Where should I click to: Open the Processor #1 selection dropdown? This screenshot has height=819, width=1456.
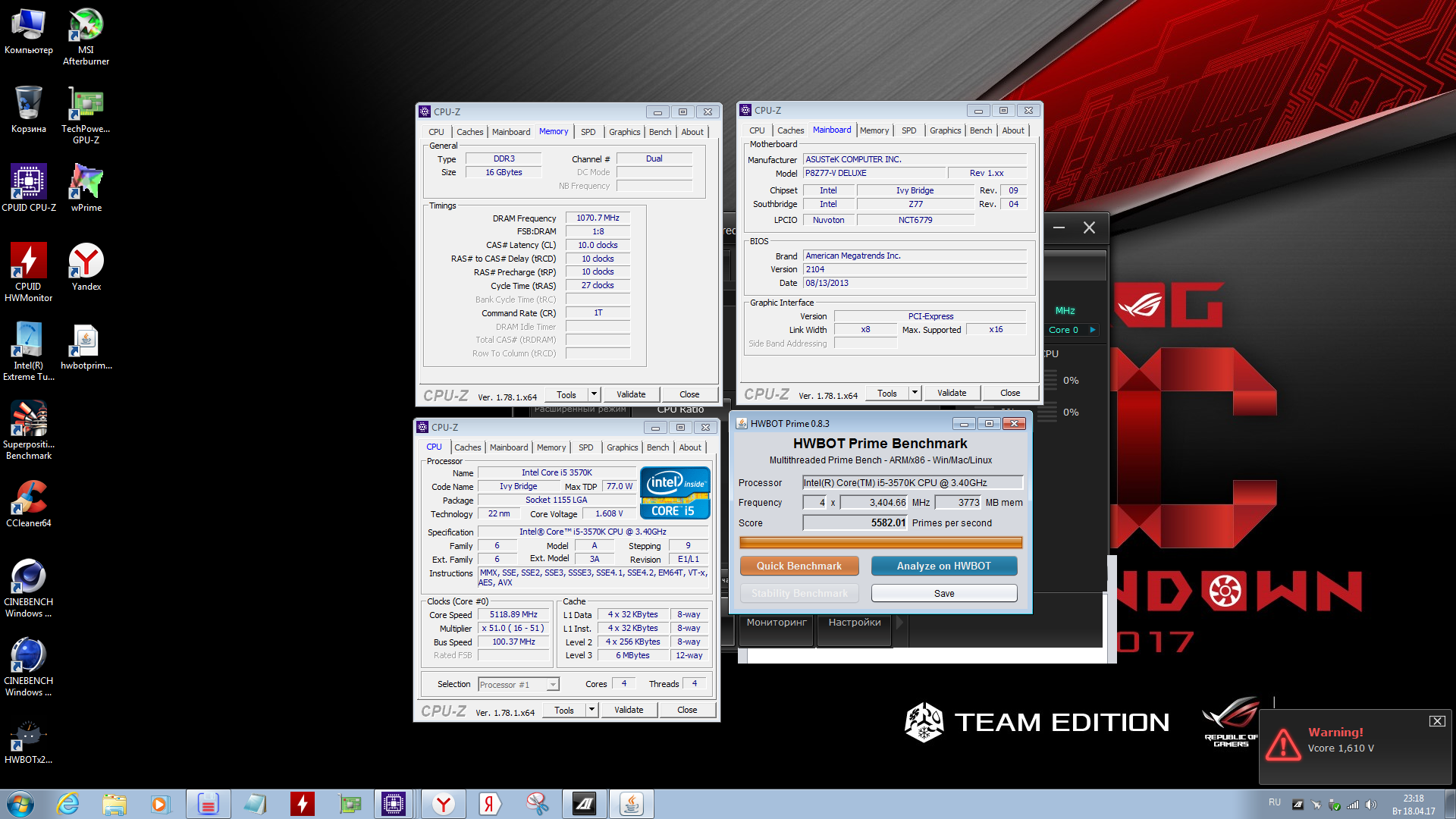[519, 684]
